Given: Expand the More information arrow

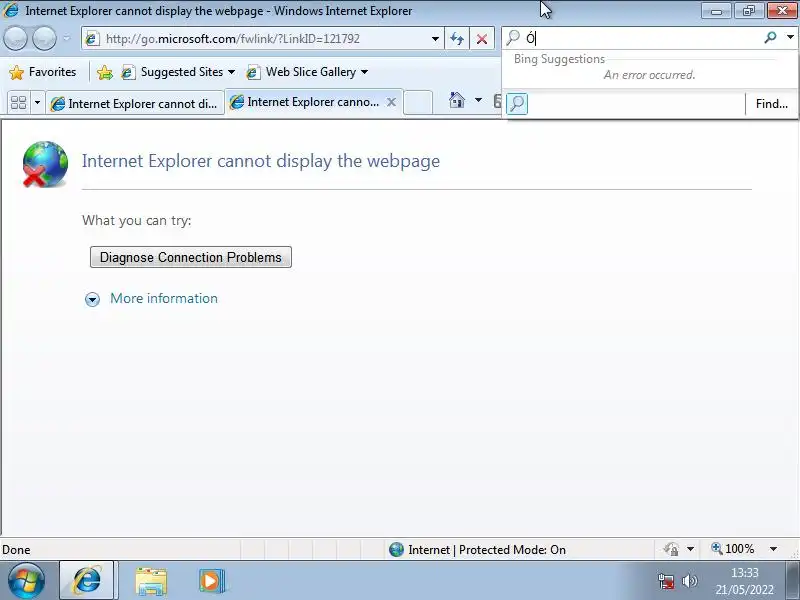Looking at the screenshot, I should click(92, 299).
